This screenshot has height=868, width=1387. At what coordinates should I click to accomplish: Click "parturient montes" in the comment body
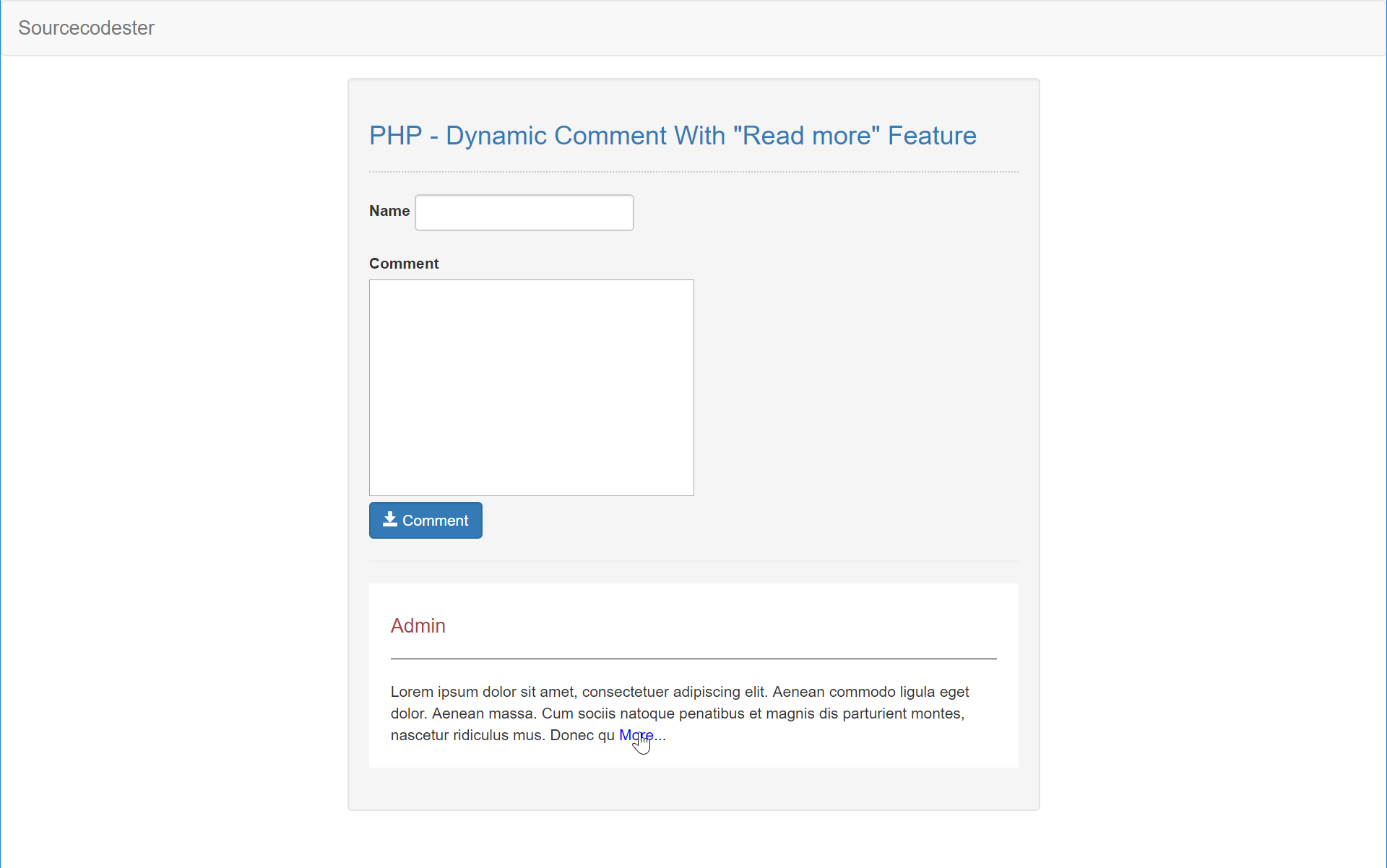(903, 713)
